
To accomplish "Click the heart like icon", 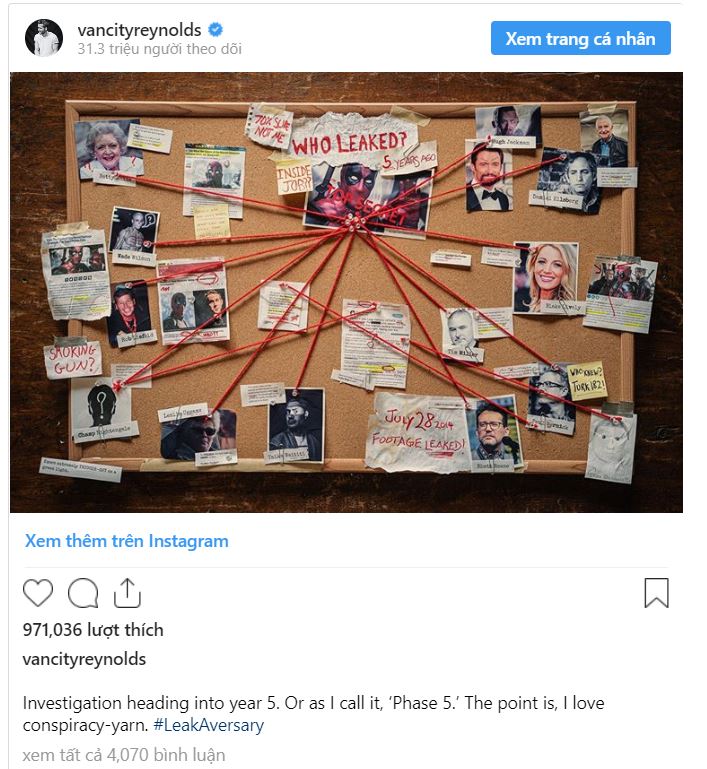I will click(38, 593).
